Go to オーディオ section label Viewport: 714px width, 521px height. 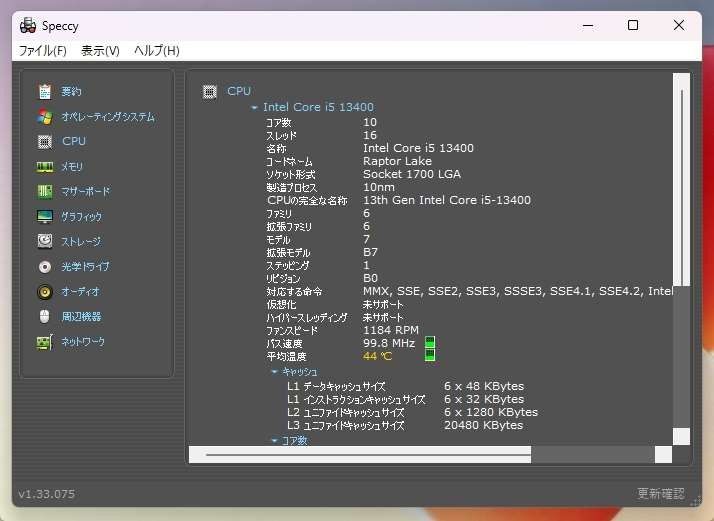click(x=80, y=292)
